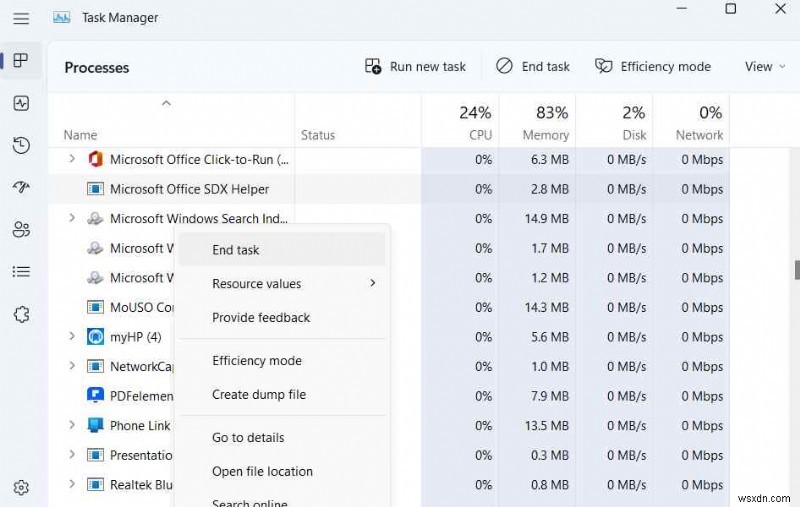Open Resource values submenu arrow

click(373, 283)
